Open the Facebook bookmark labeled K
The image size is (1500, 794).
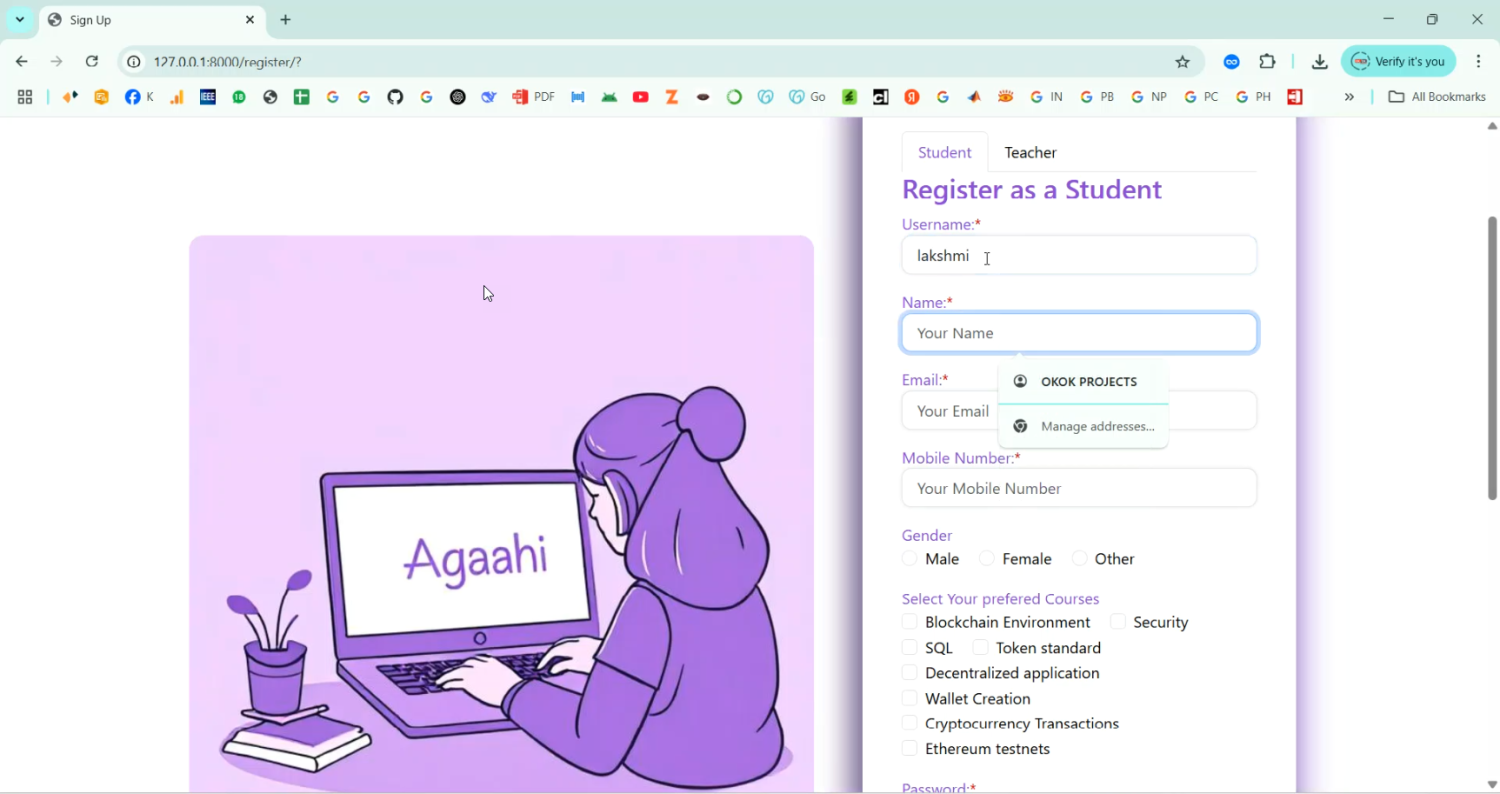coord(138,96)
